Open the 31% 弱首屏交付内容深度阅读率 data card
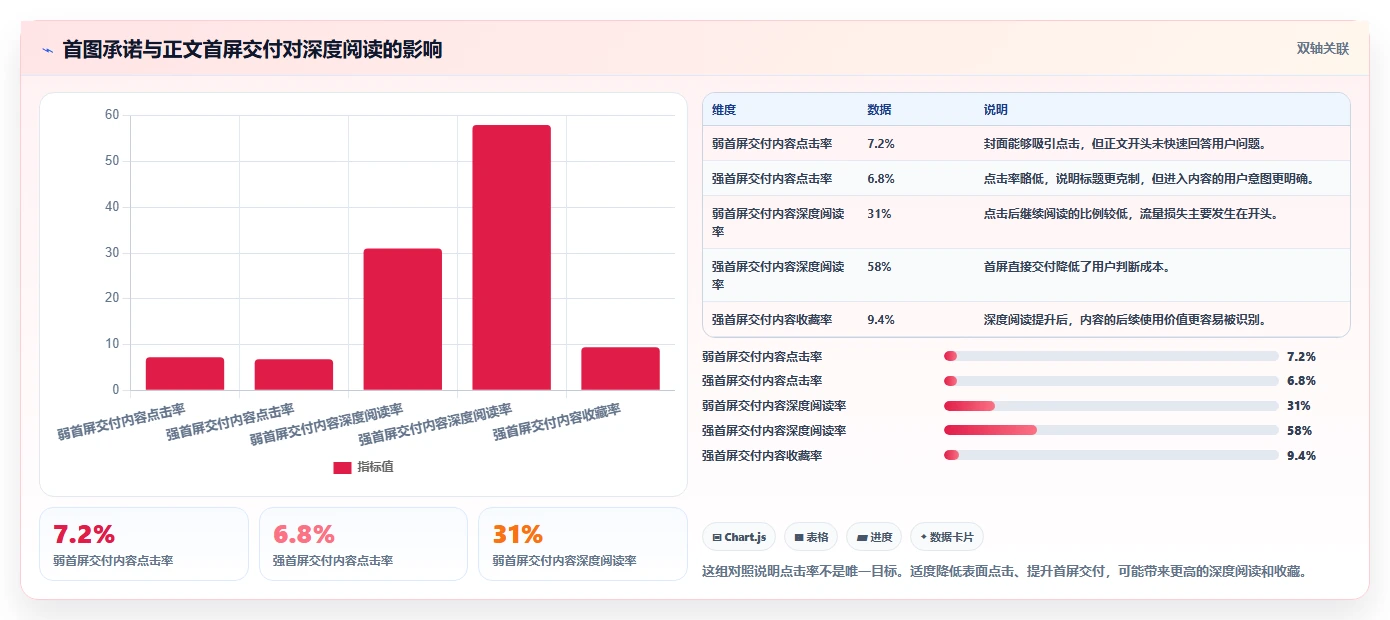This screenshot has height=620, width=1390. [583, 544]
